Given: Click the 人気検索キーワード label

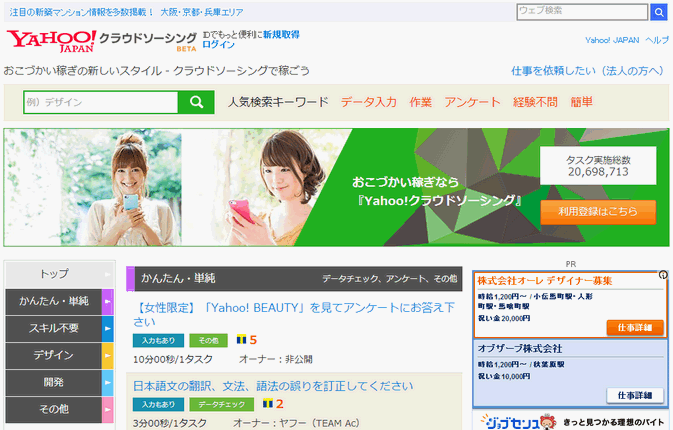Looking at the screenshot, I should click(x=278, y=102).
